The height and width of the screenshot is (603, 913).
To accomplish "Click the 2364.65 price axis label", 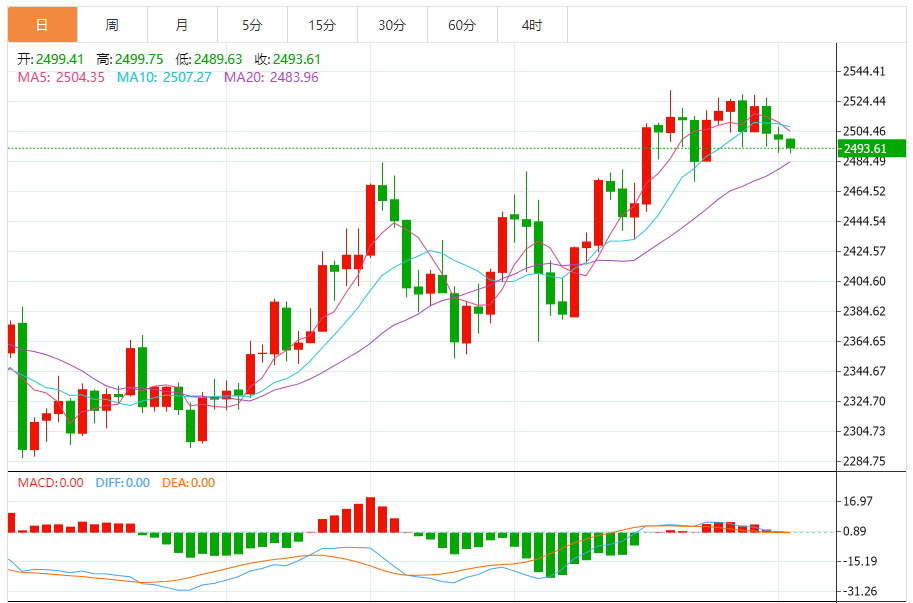I will pyautogui.click(x=864, y=341).
